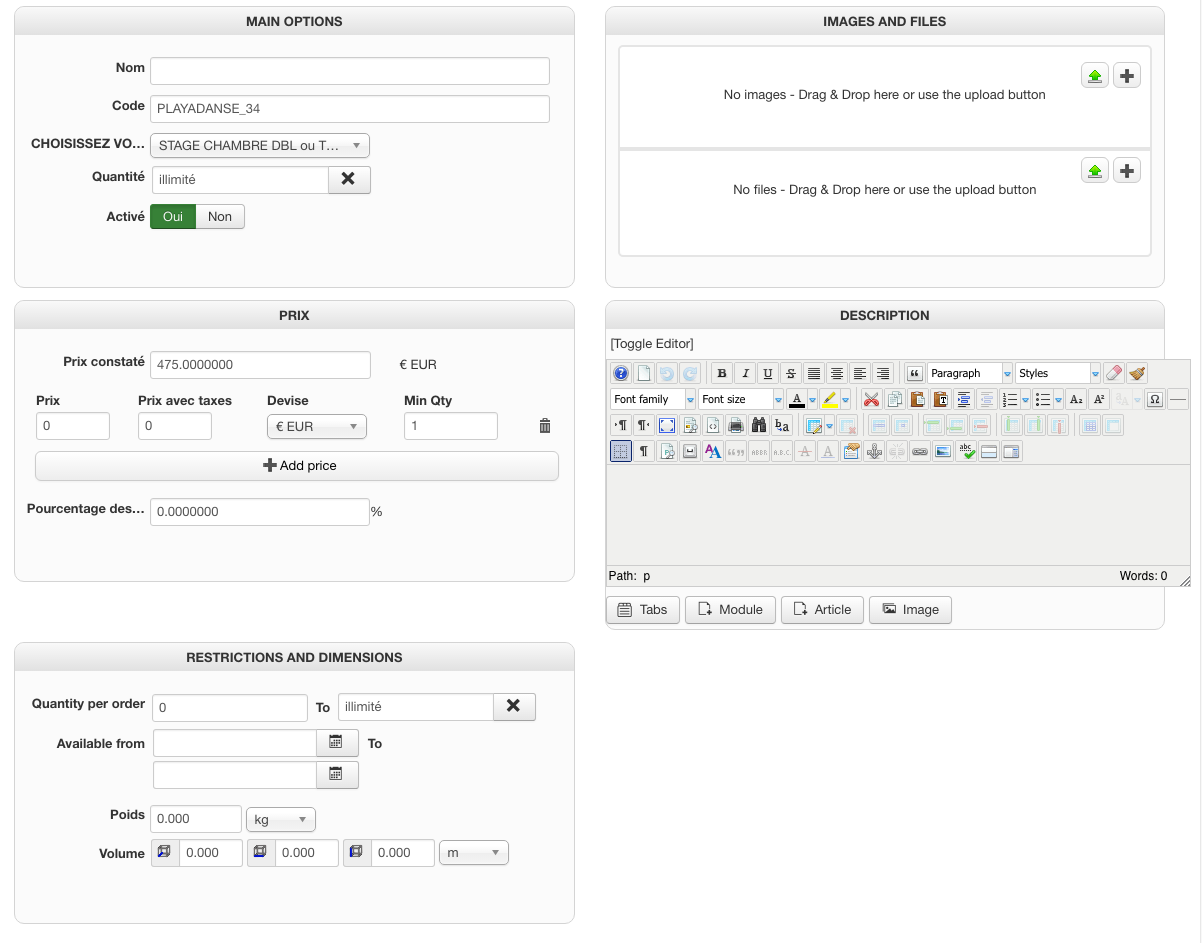Click the Min Qty input field

tap(451, 426)
